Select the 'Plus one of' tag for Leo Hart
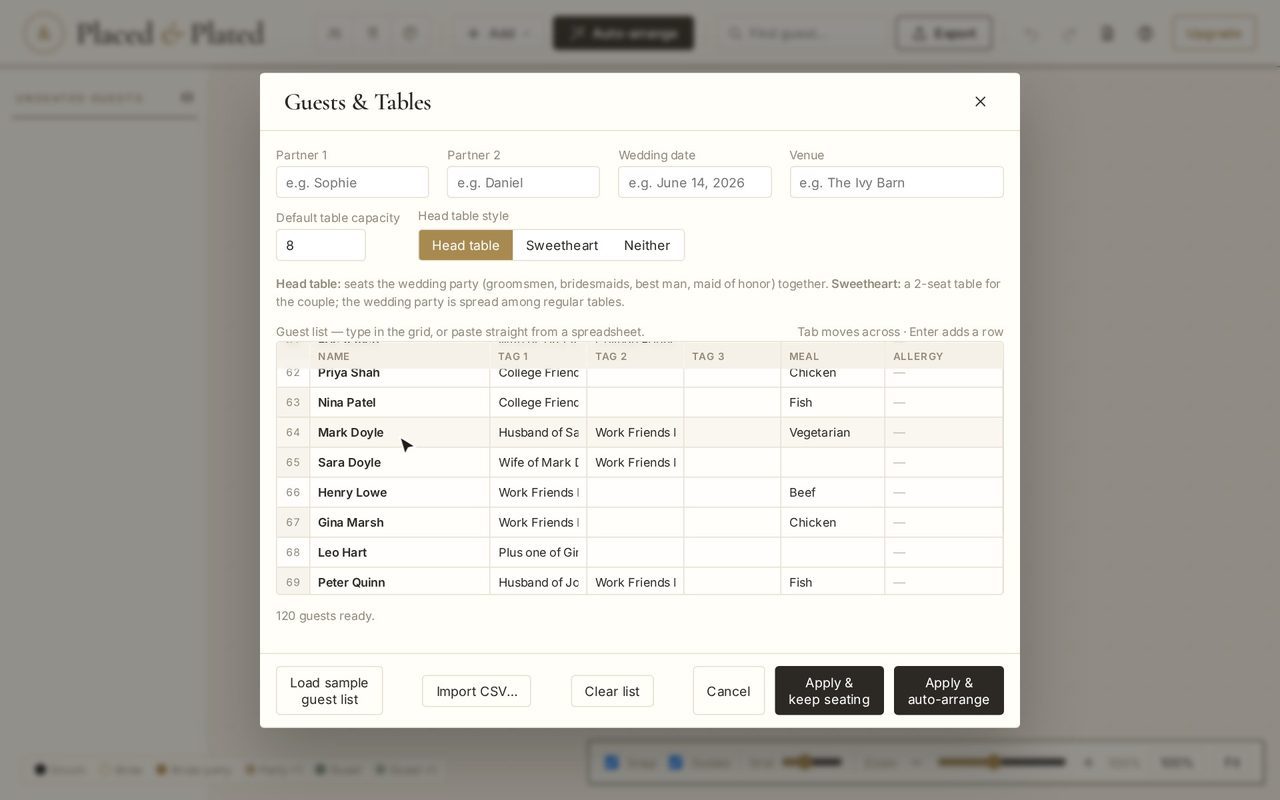This screenshot has width=1280, height=800. [x=538, y=552]
